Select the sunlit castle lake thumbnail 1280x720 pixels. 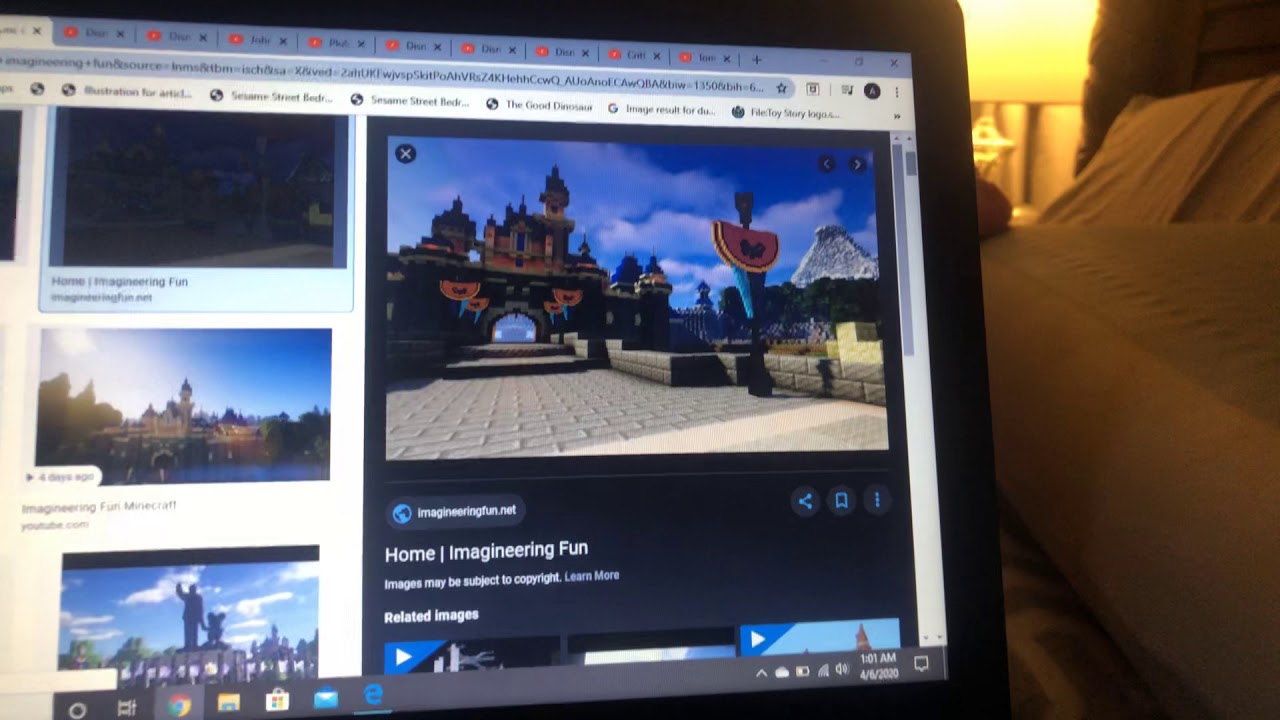click(183, 406)
